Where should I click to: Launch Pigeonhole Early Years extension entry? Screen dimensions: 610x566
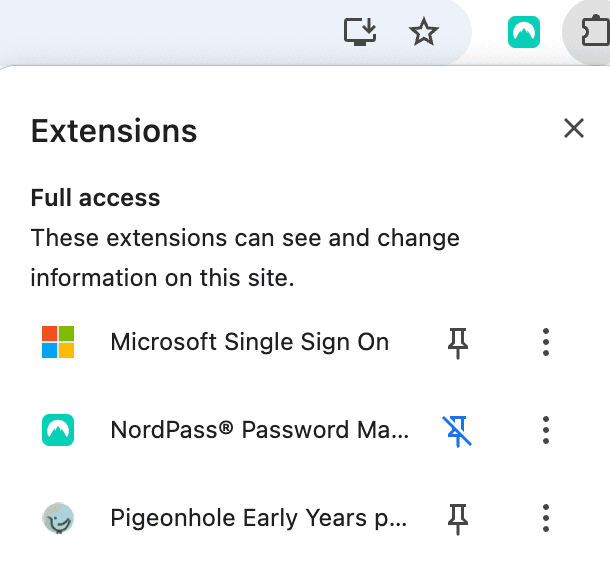click(259, 518)
